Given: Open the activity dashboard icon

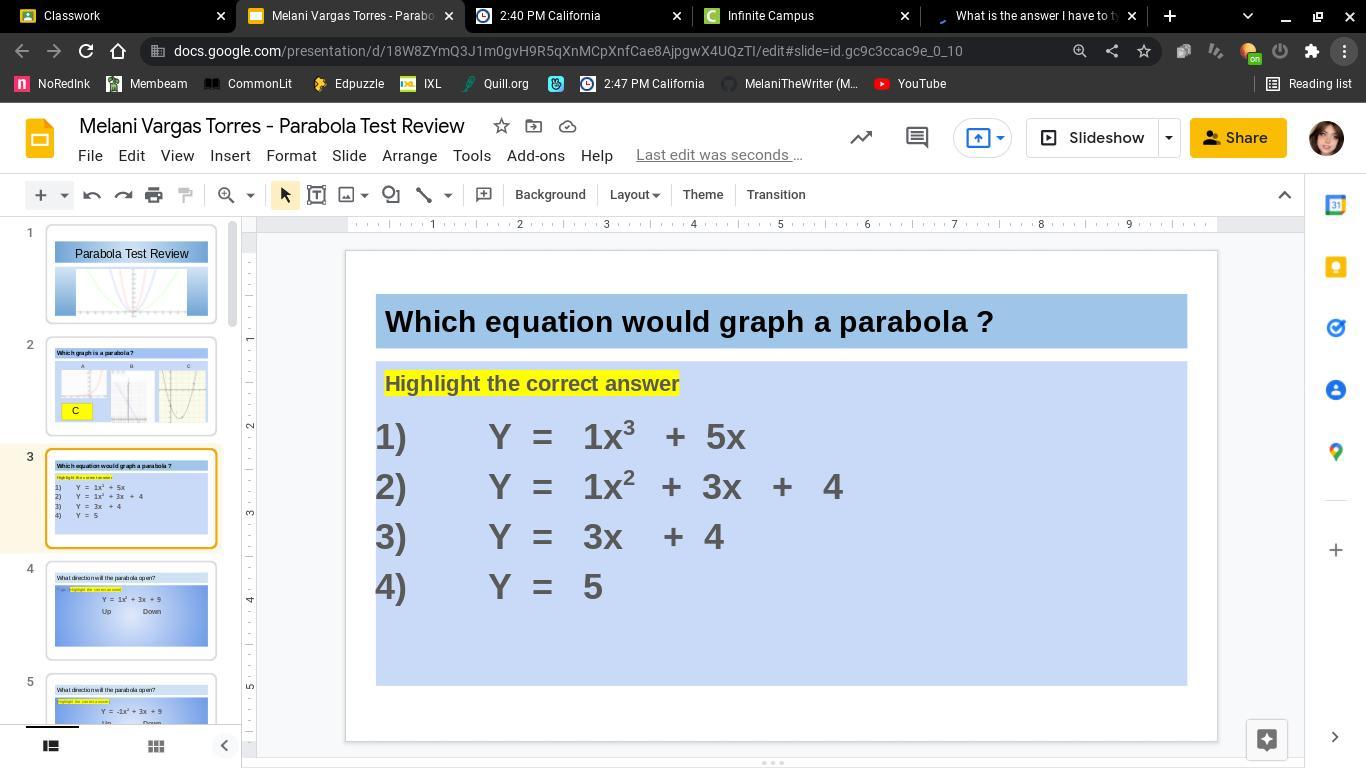Looking at the screenshot, I should pos(861,138).
